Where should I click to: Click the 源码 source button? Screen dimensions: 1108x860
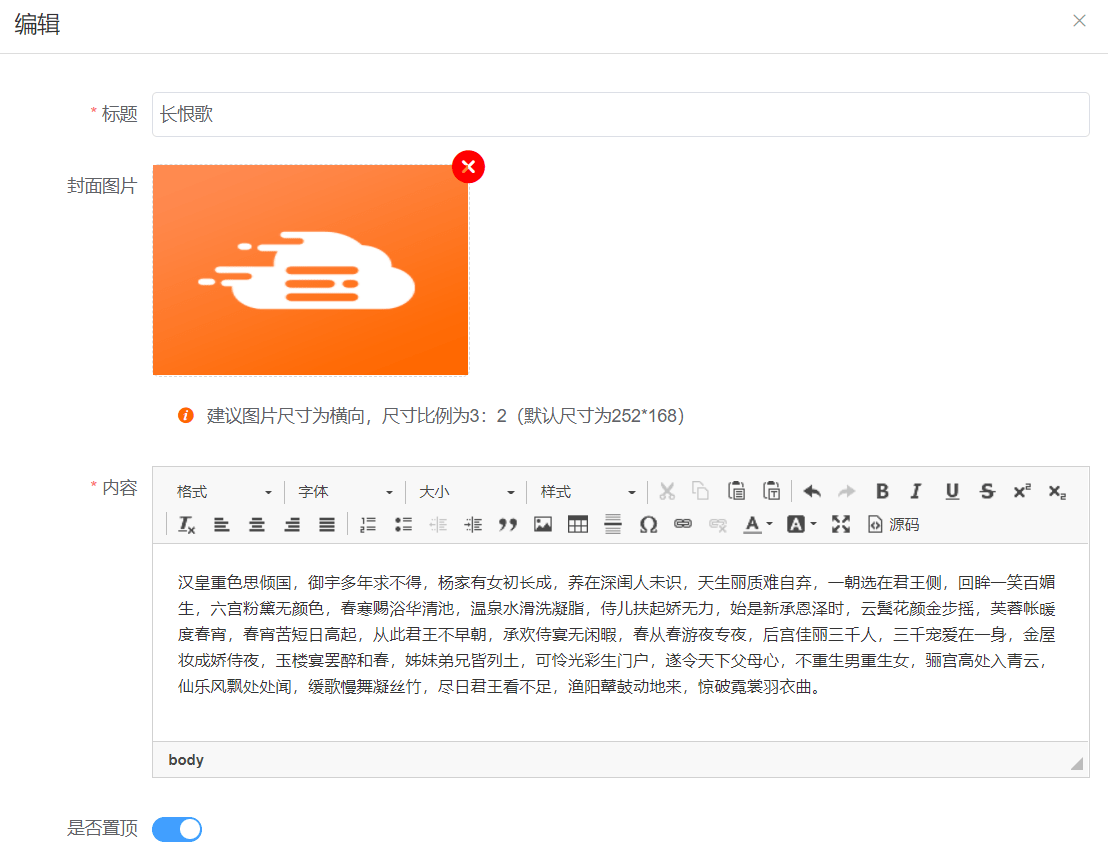893,524
